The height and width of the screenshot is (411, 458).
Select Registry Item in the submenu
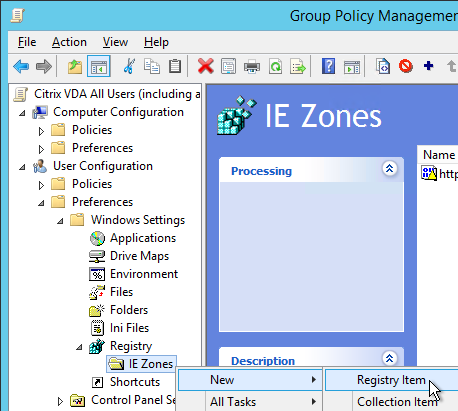[391, 380]
